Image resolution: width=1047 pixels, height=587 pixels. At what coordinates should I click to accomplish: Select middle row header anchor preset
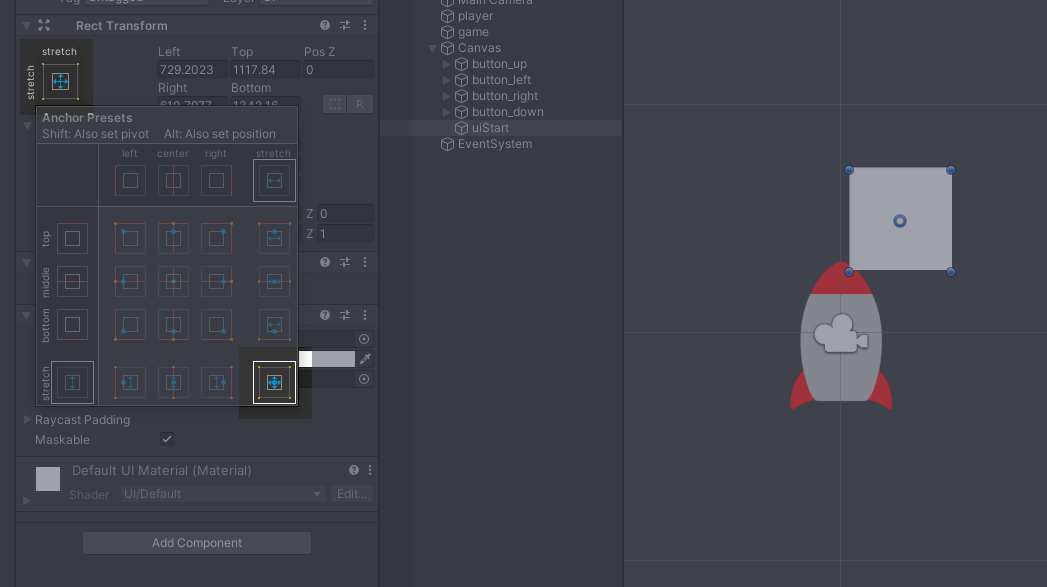tap(72, 282)
